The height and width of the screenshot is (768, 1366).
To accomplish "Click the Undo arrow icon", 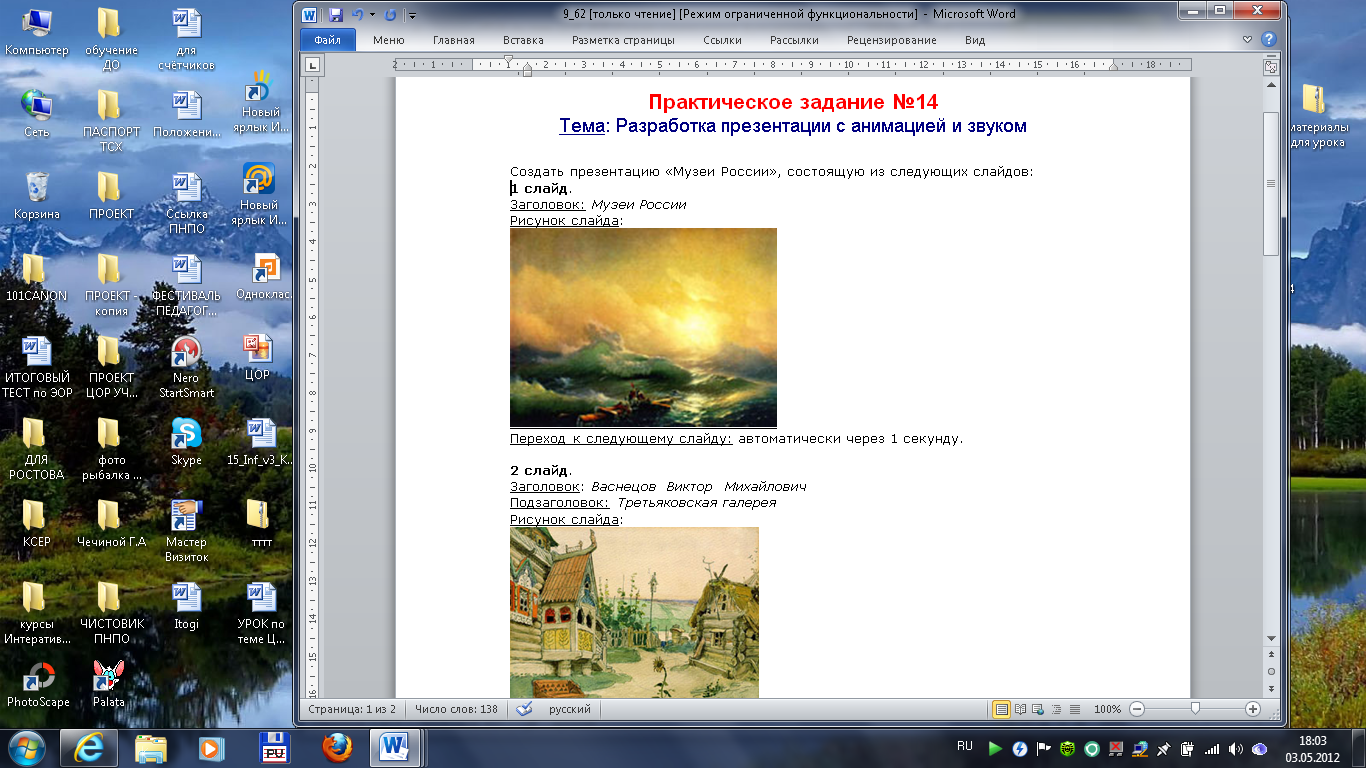I will pos(357,15).
